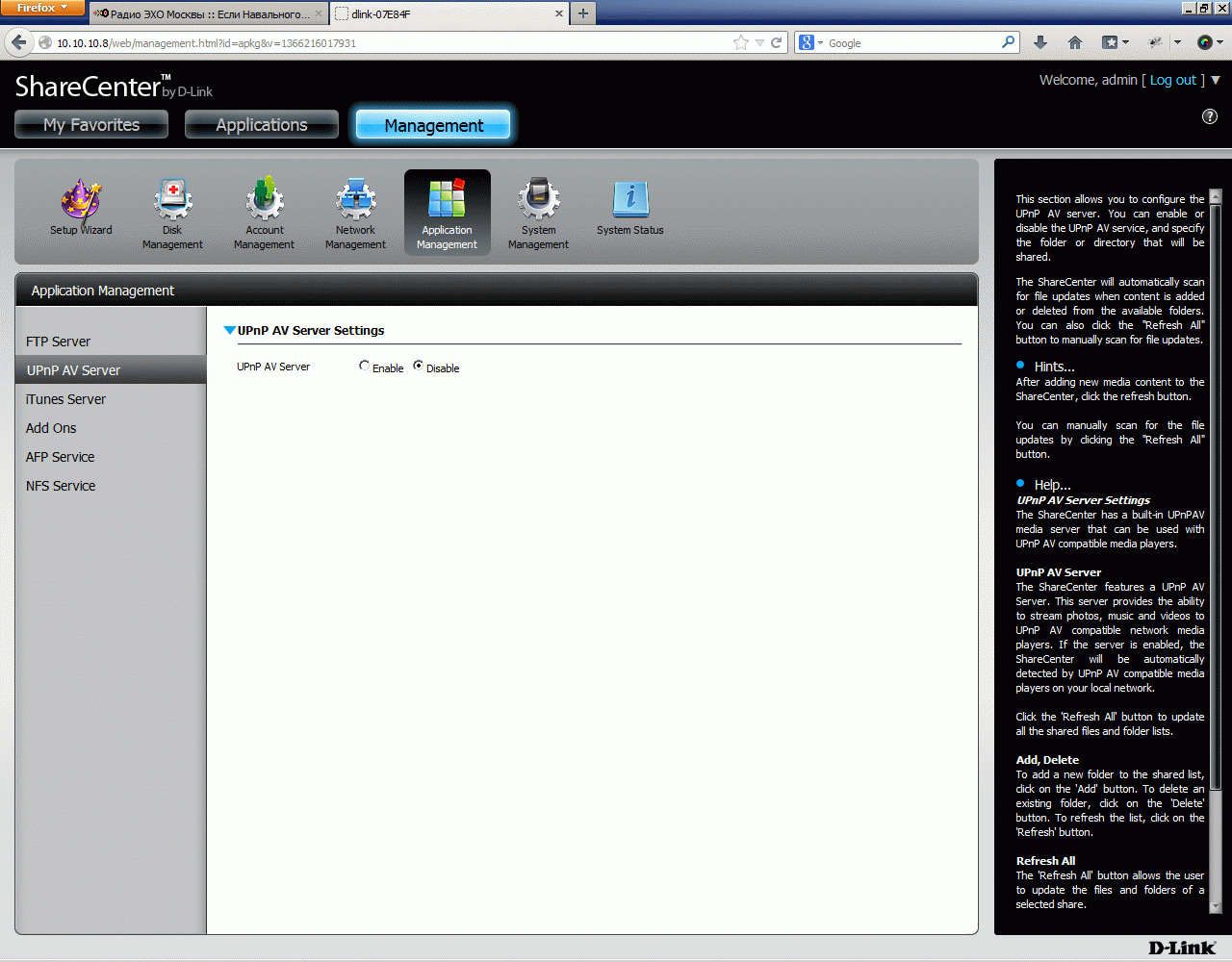
Task: Open a new browser tab
Action: 583,13
